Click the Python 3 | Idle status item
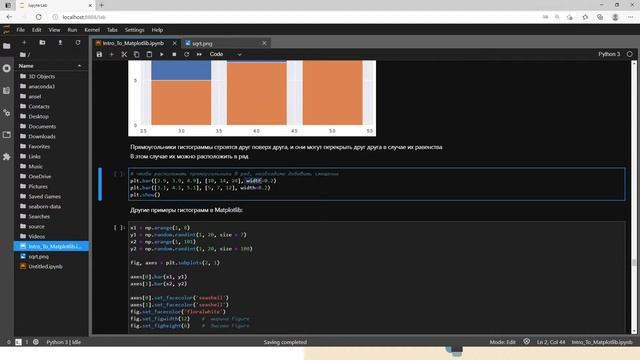Image resolution: width=640 pixels, height=360 pixels. click(63, 342)
